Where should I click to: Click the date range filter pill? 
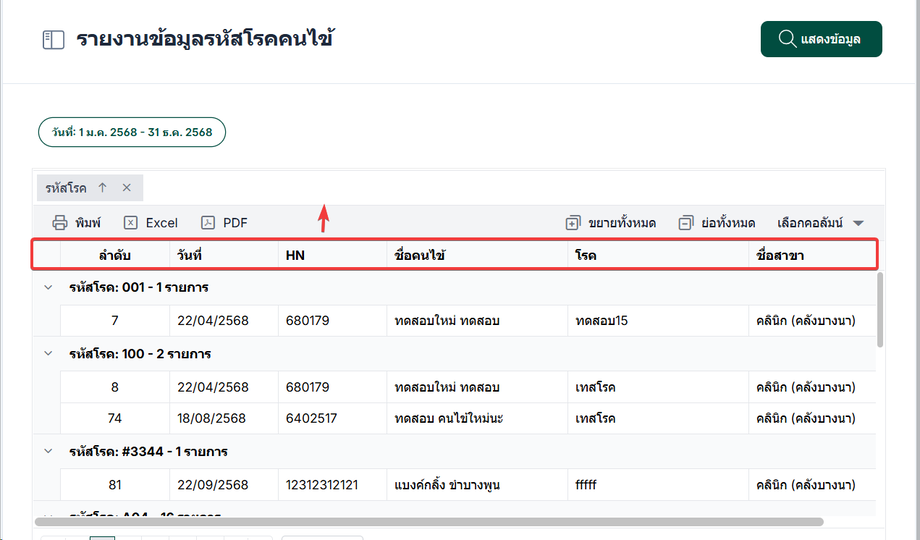click(132, 133)
